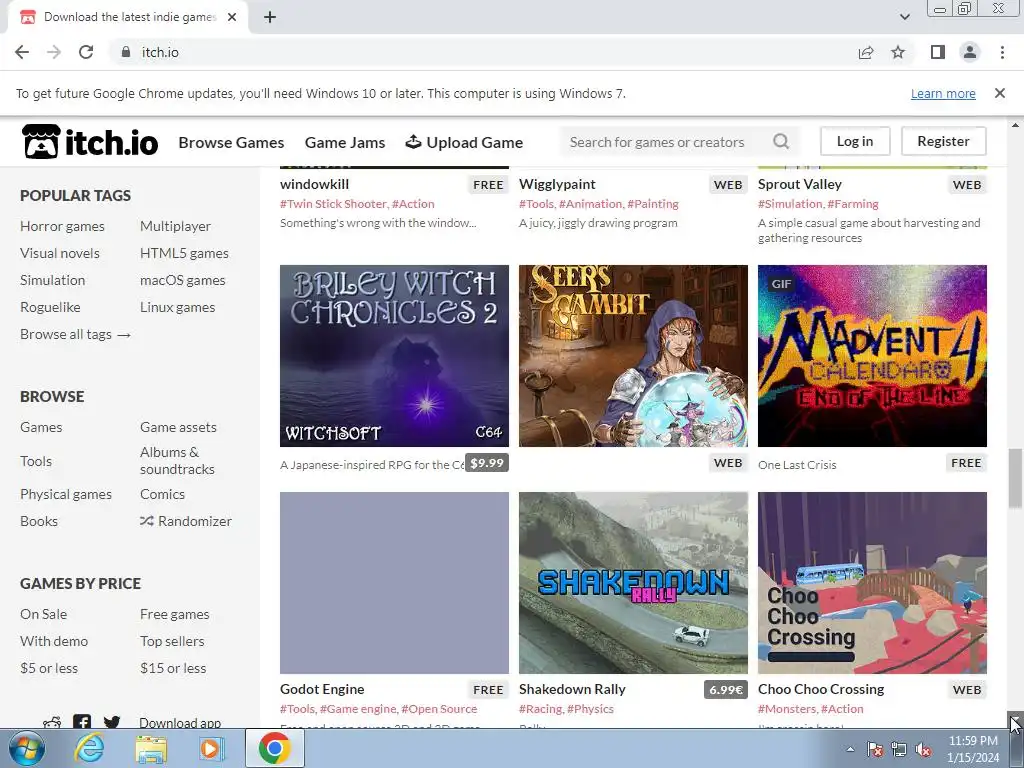Click the 6.99€ price badge

[x=726, y=690]
